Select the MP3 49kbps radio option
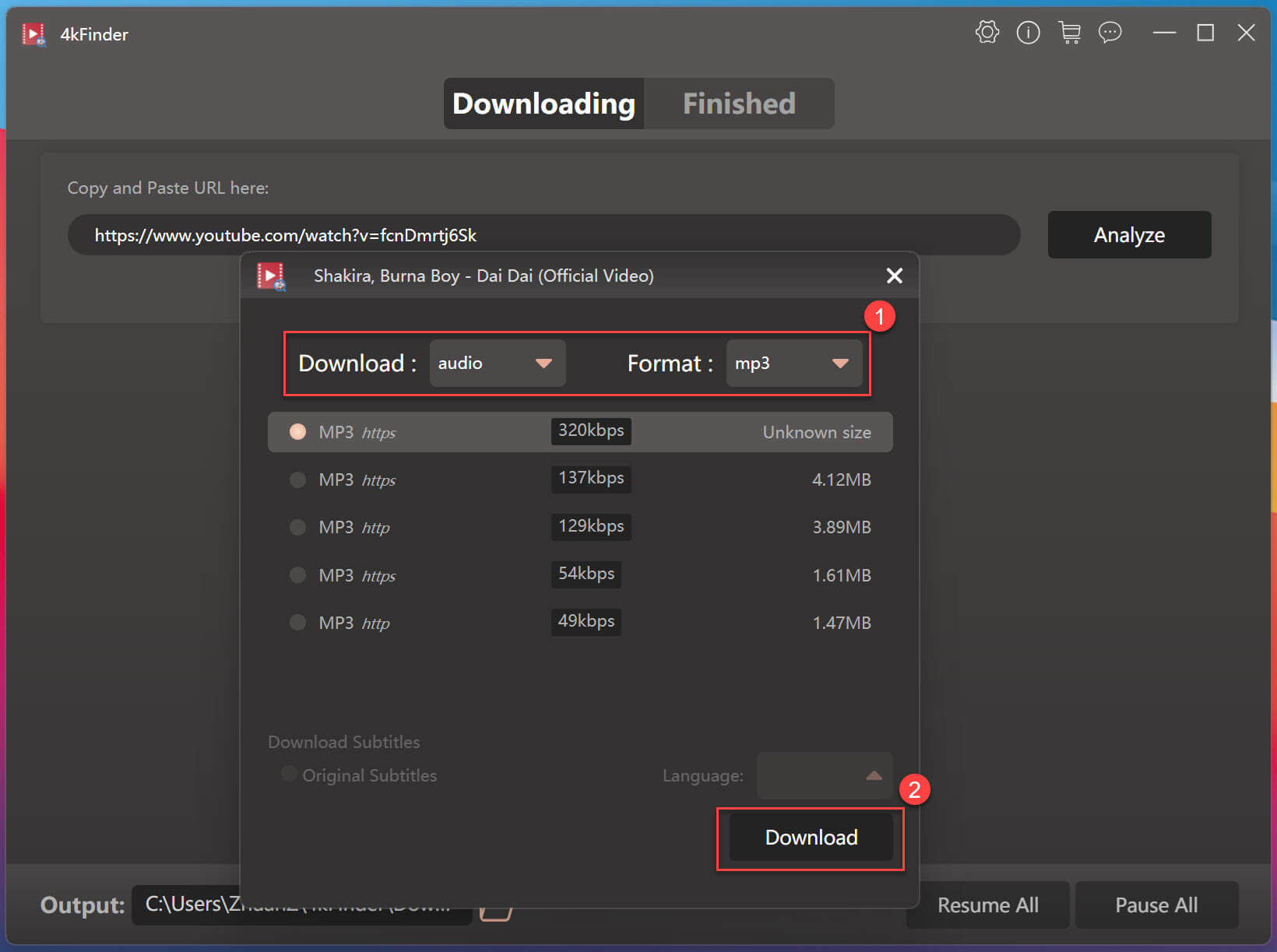 [297, 623]
